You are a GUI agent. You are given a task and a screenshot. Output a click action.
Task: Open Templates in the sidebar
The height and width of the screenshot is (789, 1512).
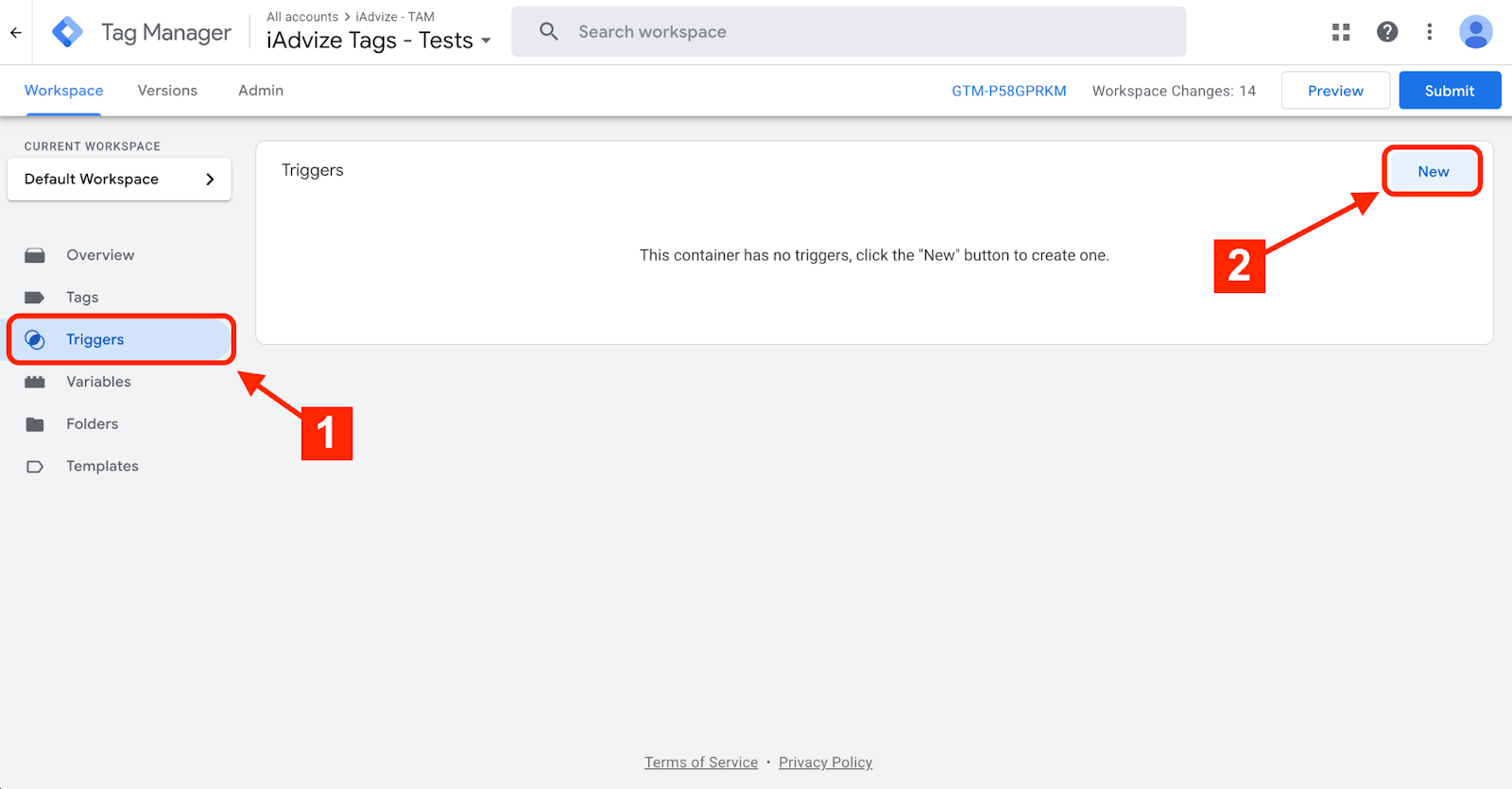(x=102, y=467)
